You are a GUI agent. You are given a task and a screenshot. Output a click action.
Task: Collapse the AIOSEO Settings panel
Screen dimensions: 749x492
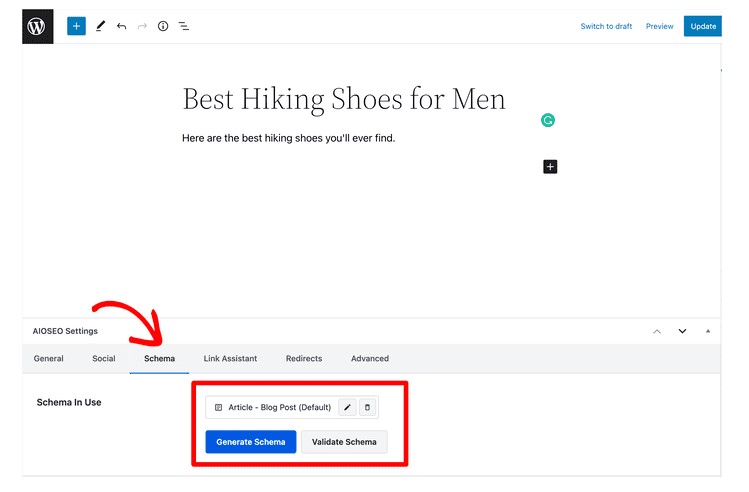coord(708,331)
